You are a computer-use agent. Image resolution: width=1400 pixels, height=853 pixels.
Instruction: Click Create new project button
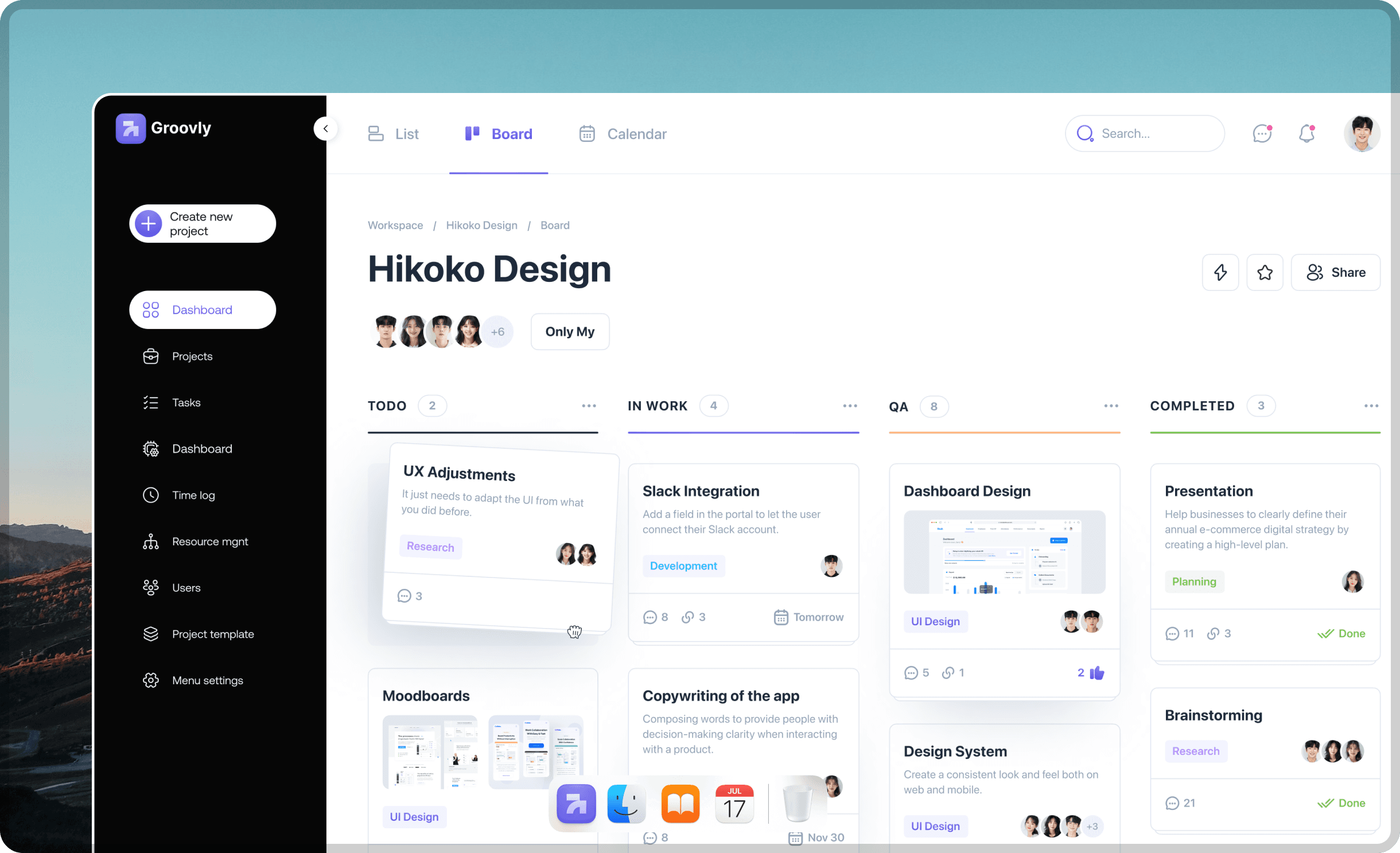pos(203,224)
